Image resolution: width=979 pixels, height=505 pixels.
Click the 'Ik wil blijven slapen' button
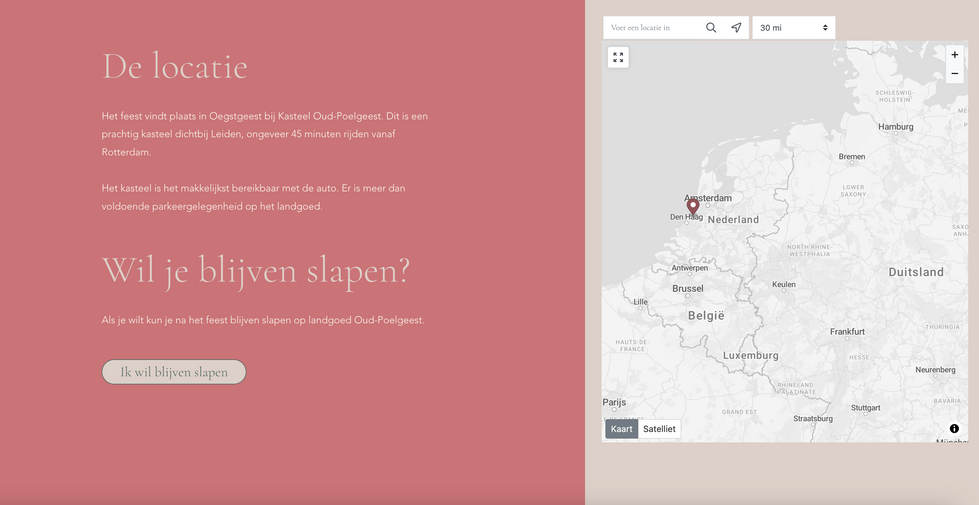pyautogui.click(x=174, y=372)
